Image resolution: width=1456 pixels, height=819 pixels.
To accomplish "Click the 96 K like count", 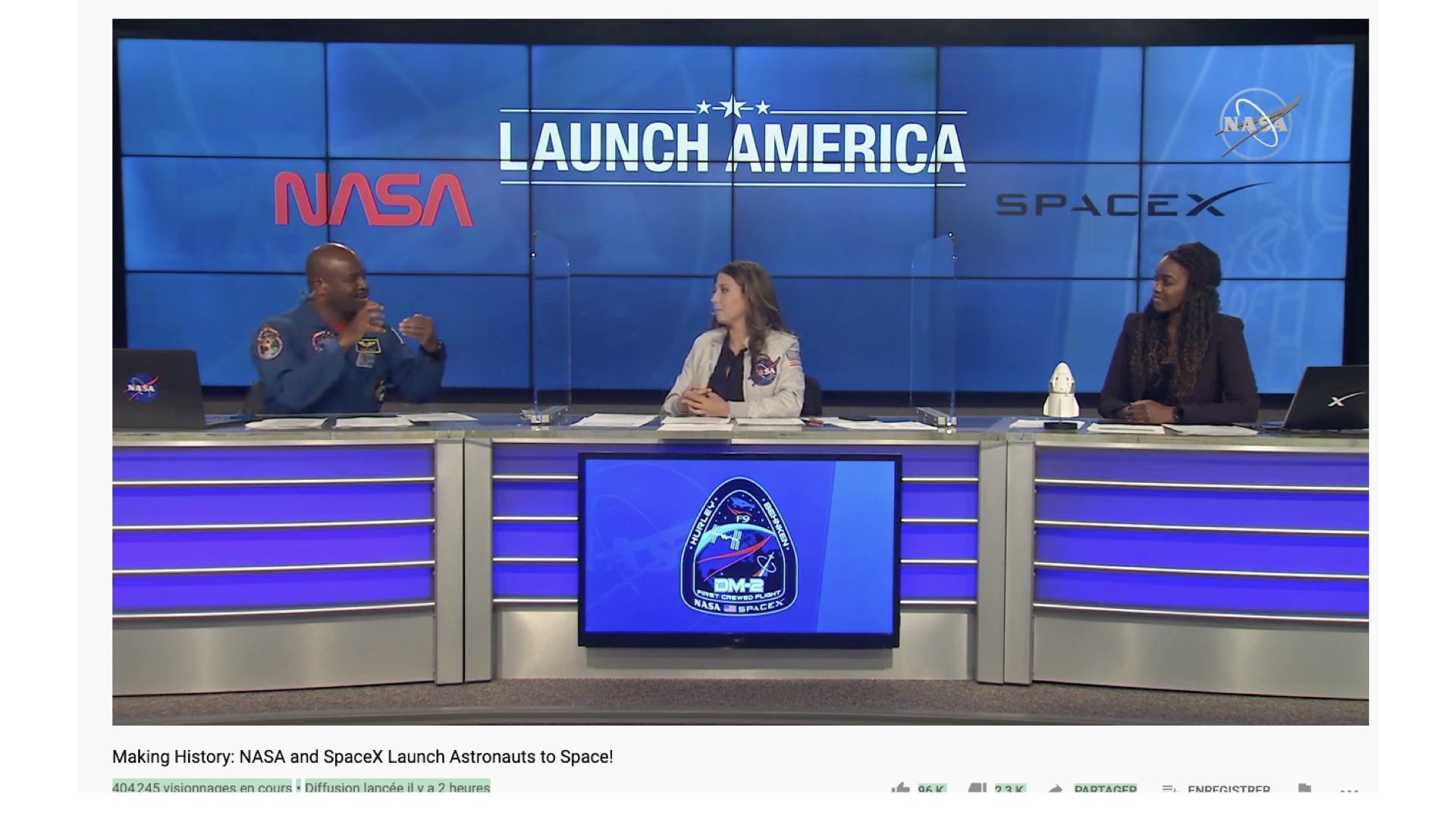I will tap(931, 789).
